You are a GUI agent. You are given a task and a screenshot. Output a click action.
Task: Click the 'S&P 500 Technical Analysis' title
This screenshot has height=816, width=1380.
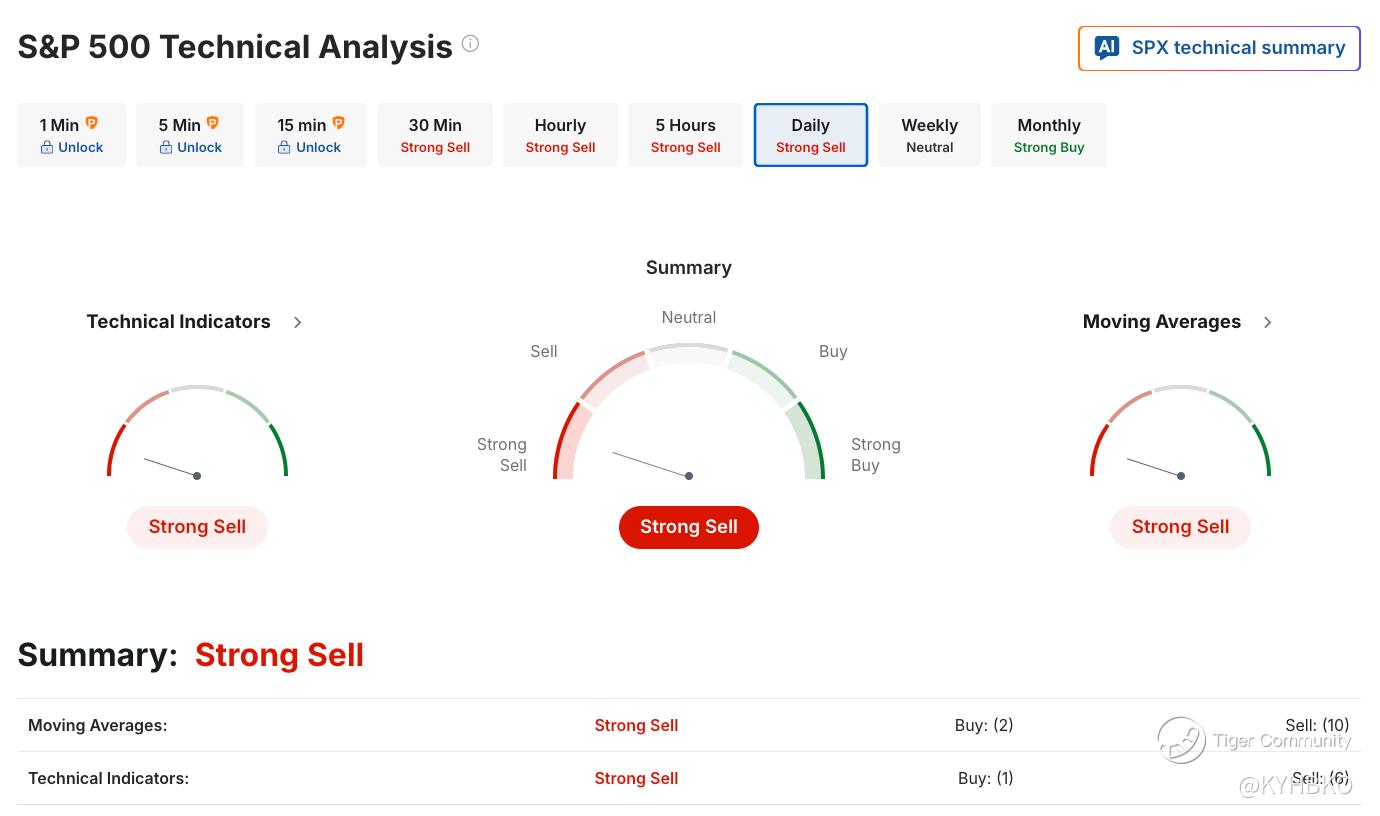tap(235, 46)
